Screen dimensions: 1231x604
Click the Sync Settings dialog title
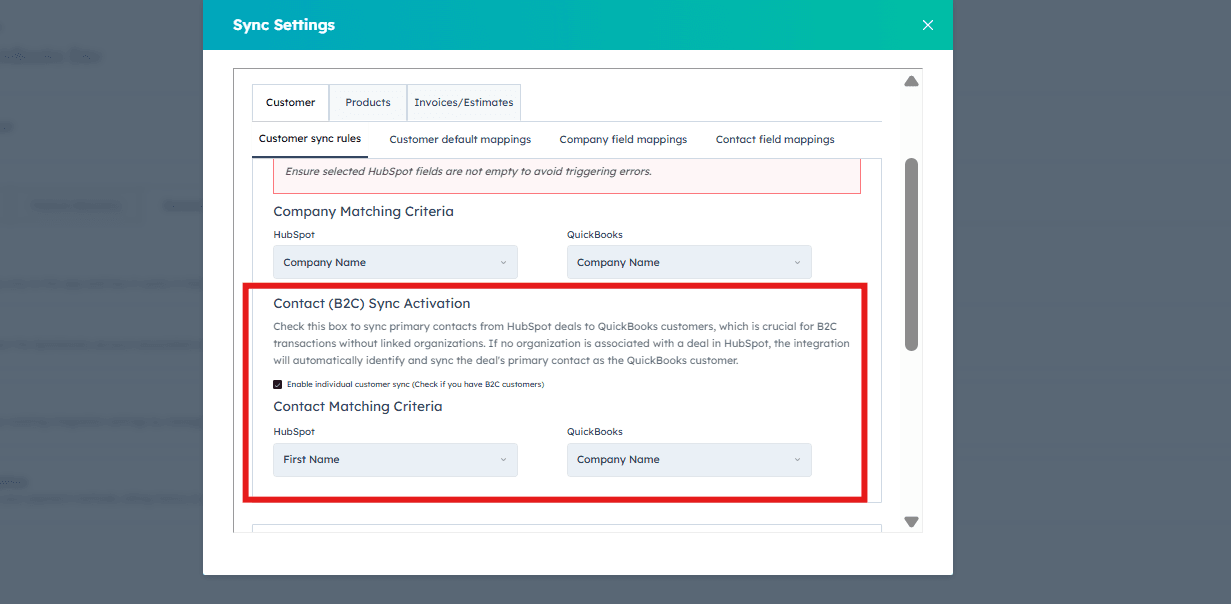284,25
